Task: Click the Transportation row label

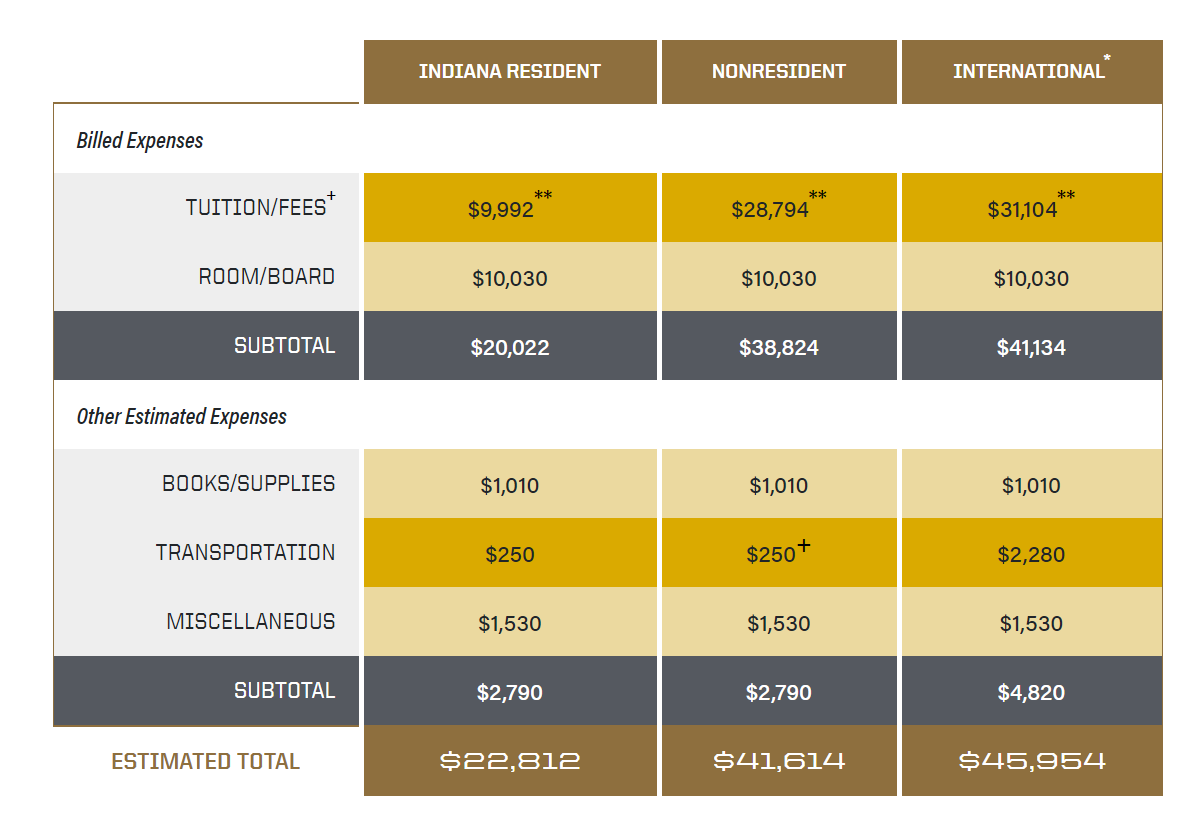Action: click(x=245, y=553)
